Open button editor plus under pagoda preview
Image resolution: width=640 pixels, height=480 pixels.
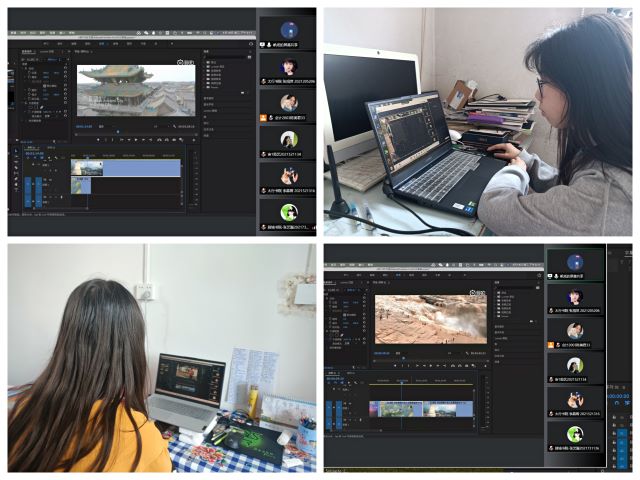194,140
